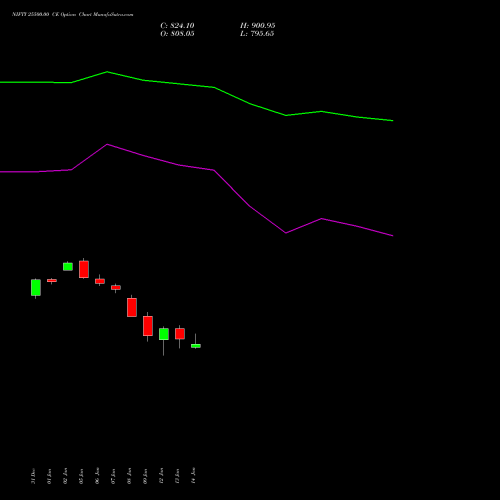500x500 pixels.
Task: Select the 02 Jan date label
Action: click(x=65, y=476)
